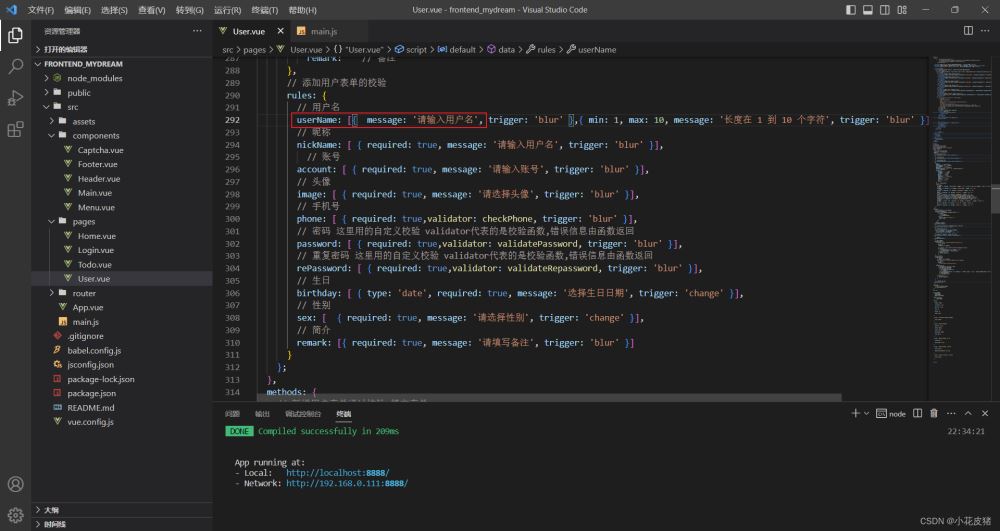The width and height of the screenshot is (1000, 531).
Task: Close the User.vue editor tab
Action: [277, 32]
